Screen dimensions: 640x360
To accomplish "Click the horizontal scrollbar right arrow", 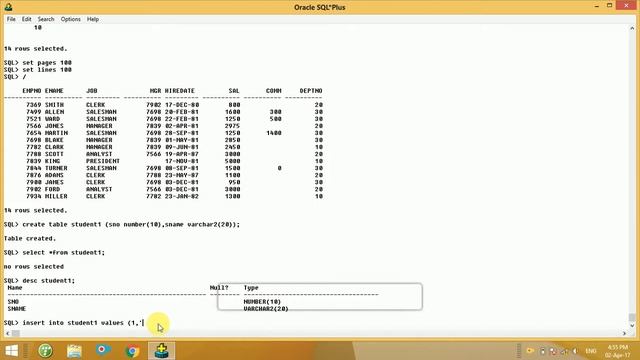I will [624, 333].
